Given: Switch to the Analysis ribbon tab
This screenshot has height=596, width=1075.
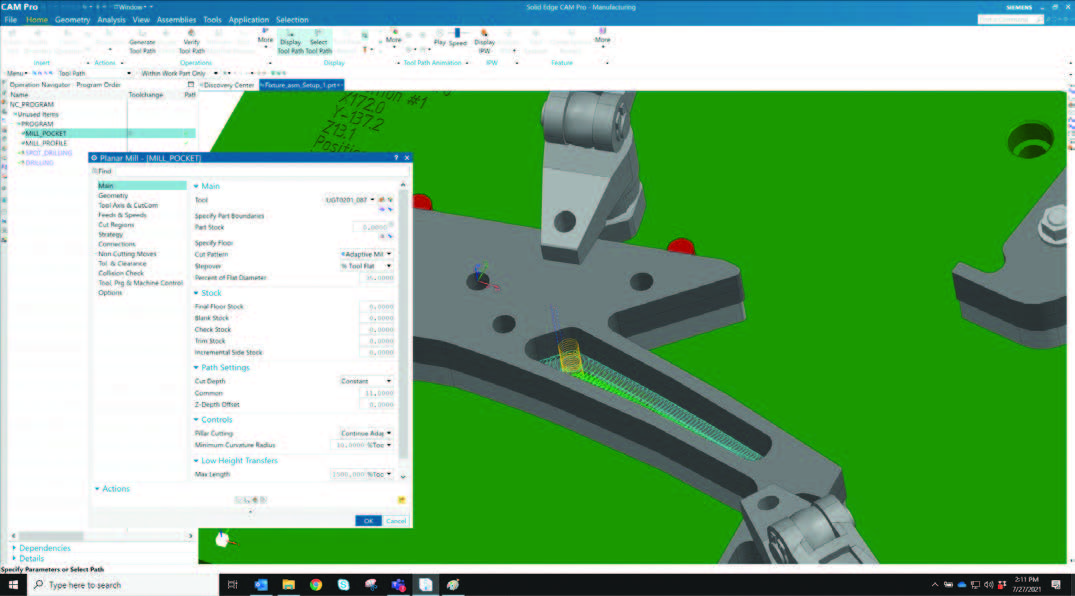Looking at the screenshot, I should point(111,20).
